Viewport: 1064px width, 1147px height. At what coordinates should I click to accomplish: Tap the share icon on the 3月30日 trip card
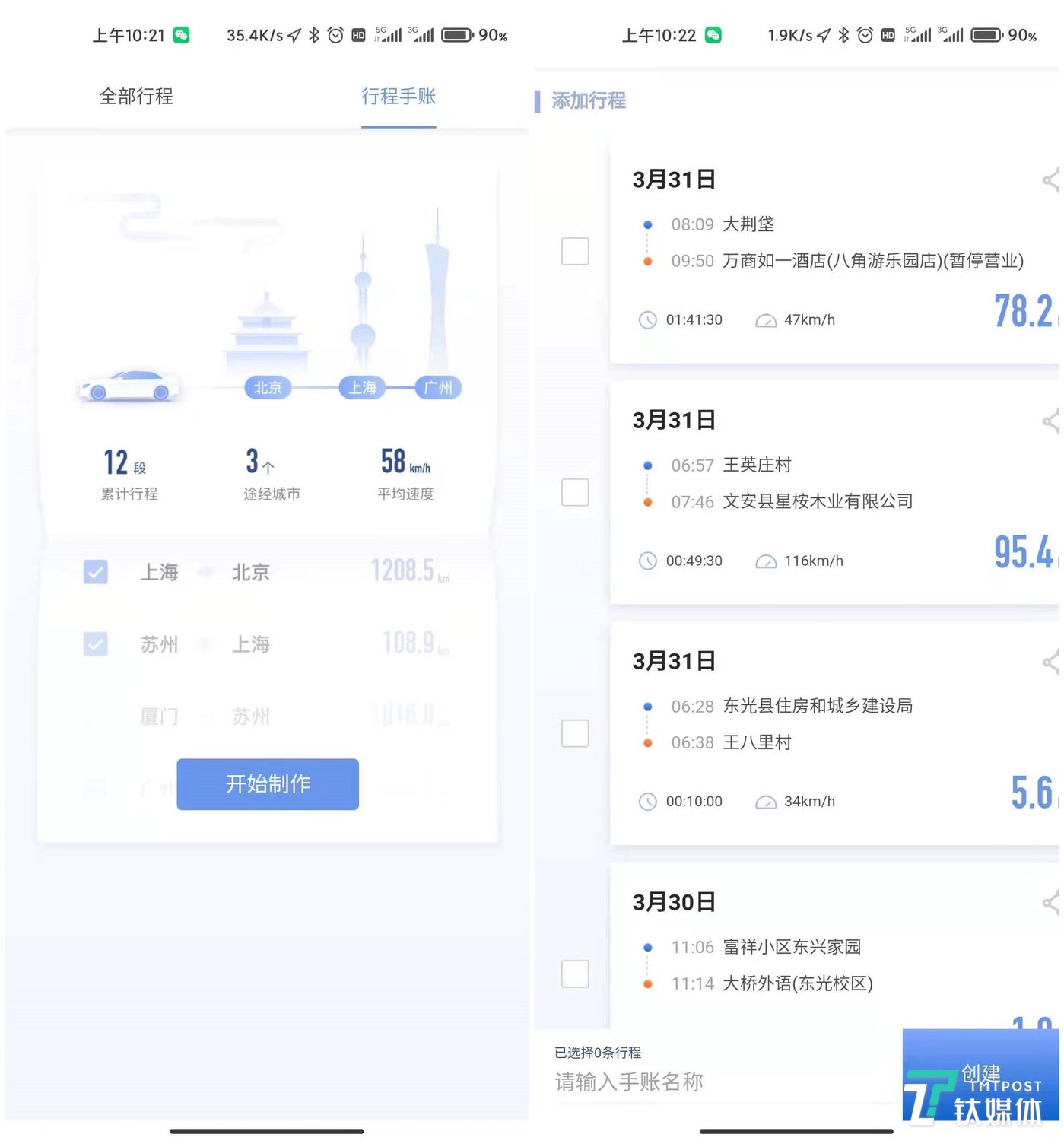click(x=1052, y=904)
